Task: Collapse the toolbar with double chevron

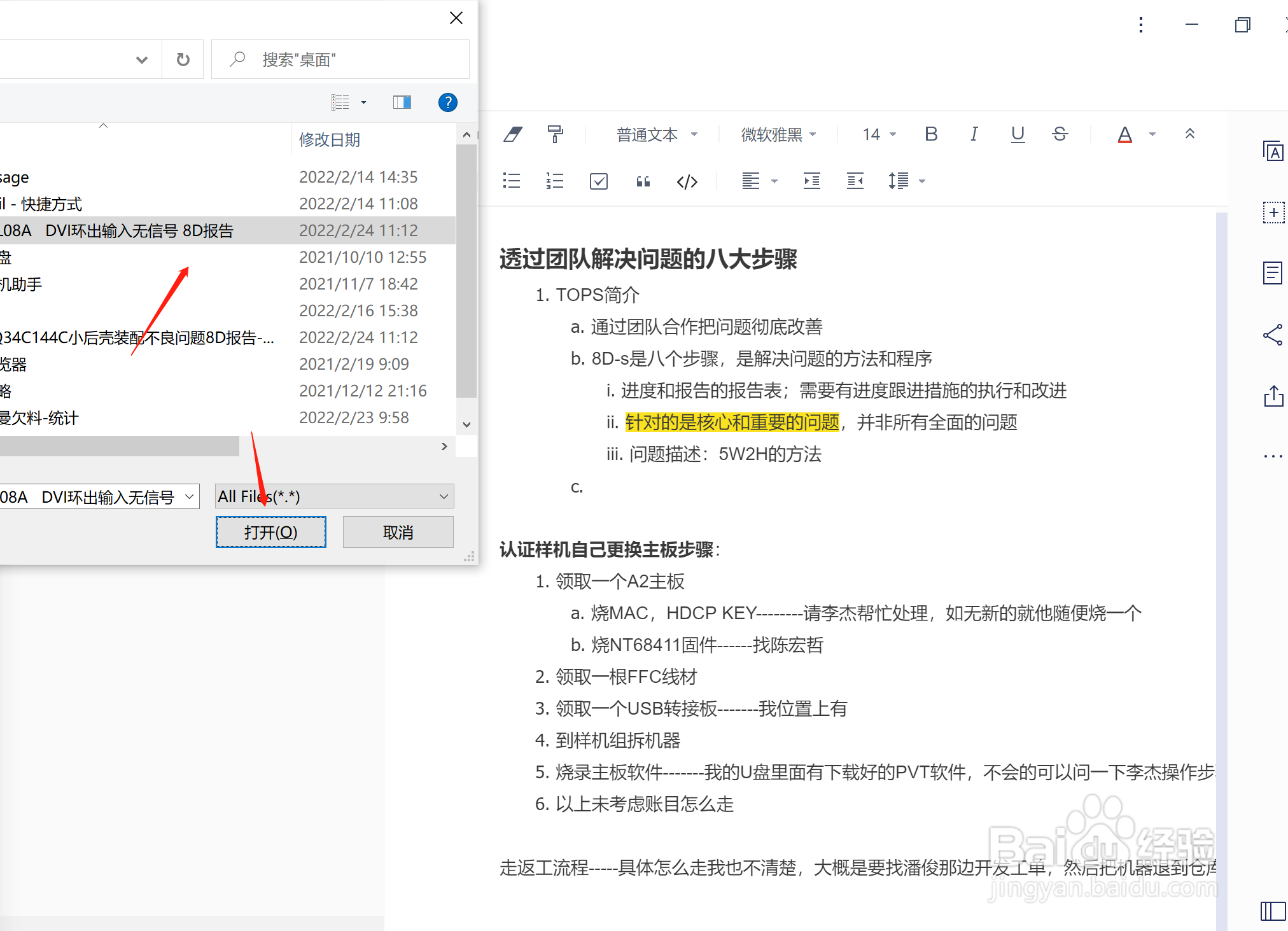Action: [x=1190, y=134]
